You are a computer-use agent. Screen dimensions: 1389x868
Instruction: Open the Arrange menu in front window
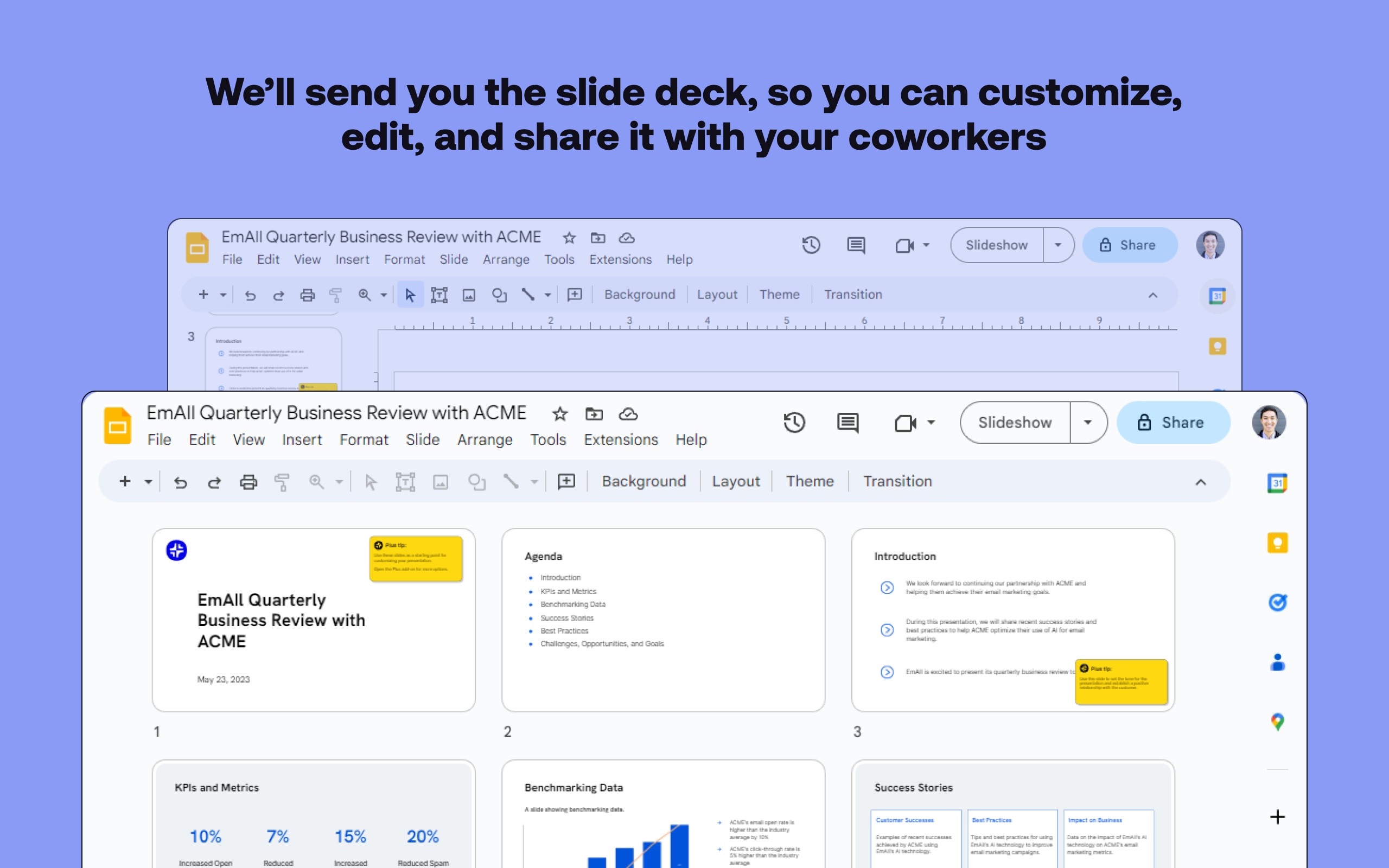coord(485,440)
